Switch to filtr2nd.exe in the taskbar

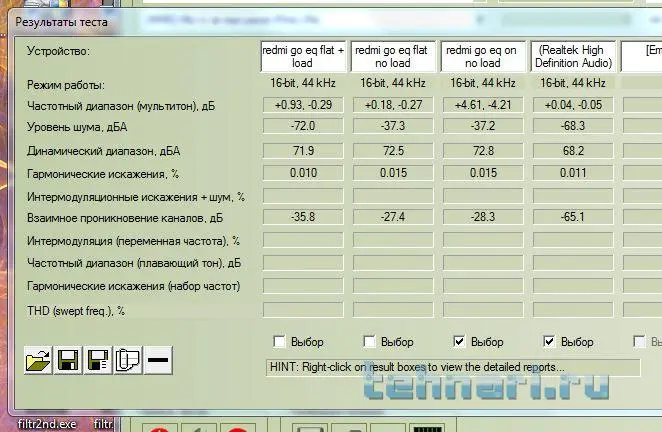pyautogui.click(x=38, y=423)
